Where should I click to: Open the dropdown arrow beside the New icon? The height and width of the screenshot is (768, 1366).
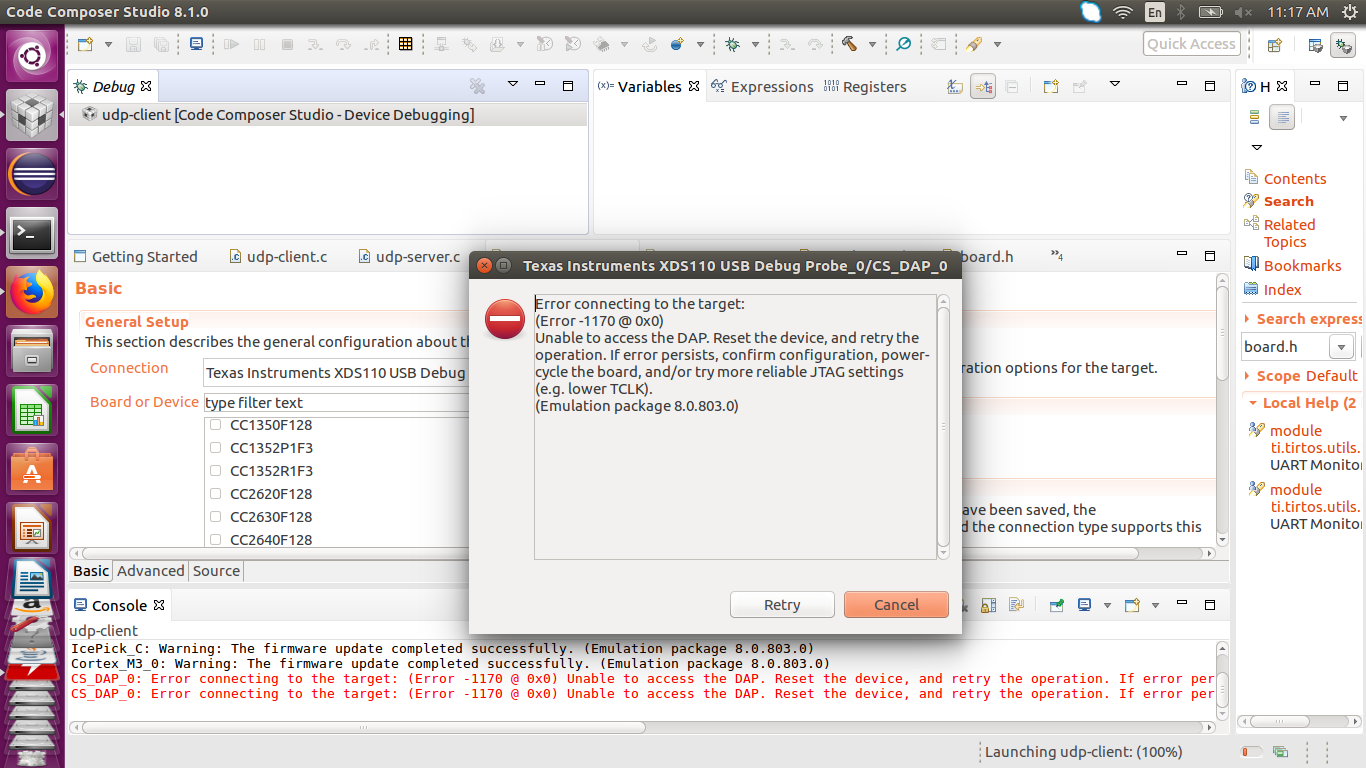click(x=107, y=45)
